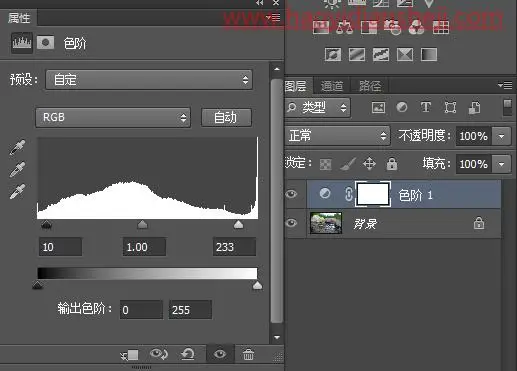
Task: Switch to the 通道 tab
Action: click(x=332, y=86)
